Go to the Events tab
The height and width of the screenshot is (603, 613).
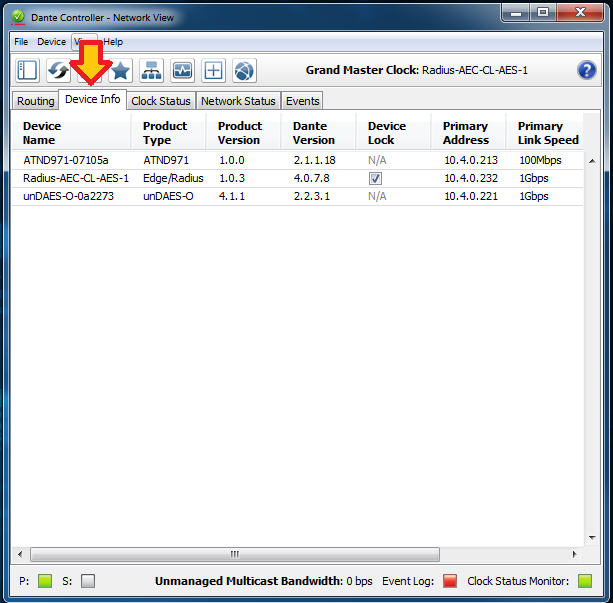pos(303,101)
